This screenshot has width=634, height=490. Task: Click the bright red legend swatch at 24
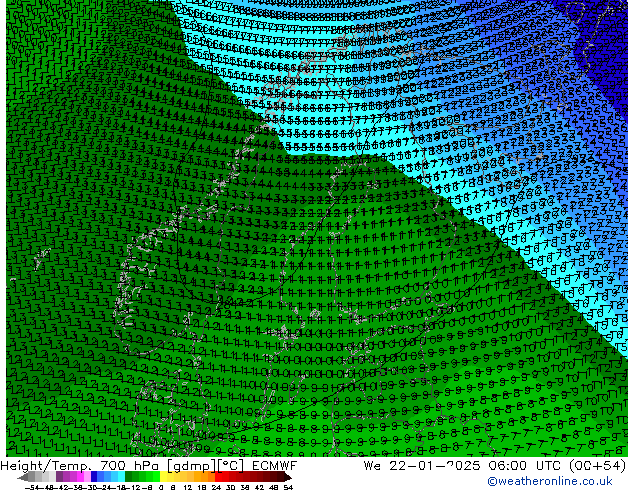(x=218, y=477)
